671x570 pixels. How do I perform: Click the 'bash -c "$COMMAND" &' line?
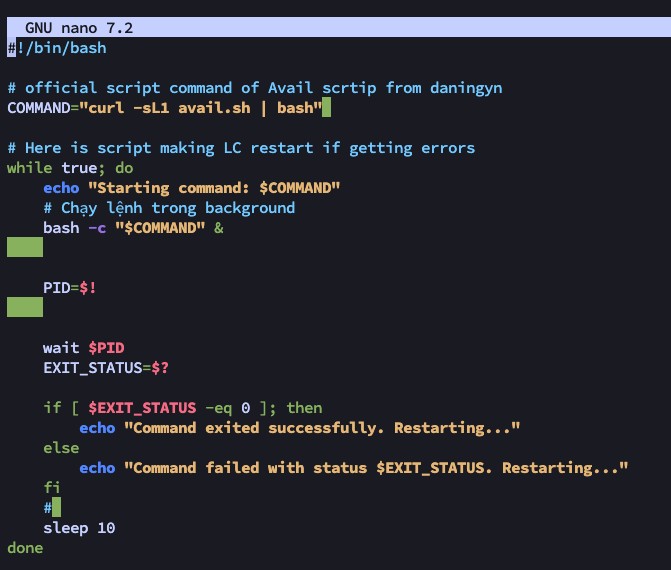[x=134, y=228]
